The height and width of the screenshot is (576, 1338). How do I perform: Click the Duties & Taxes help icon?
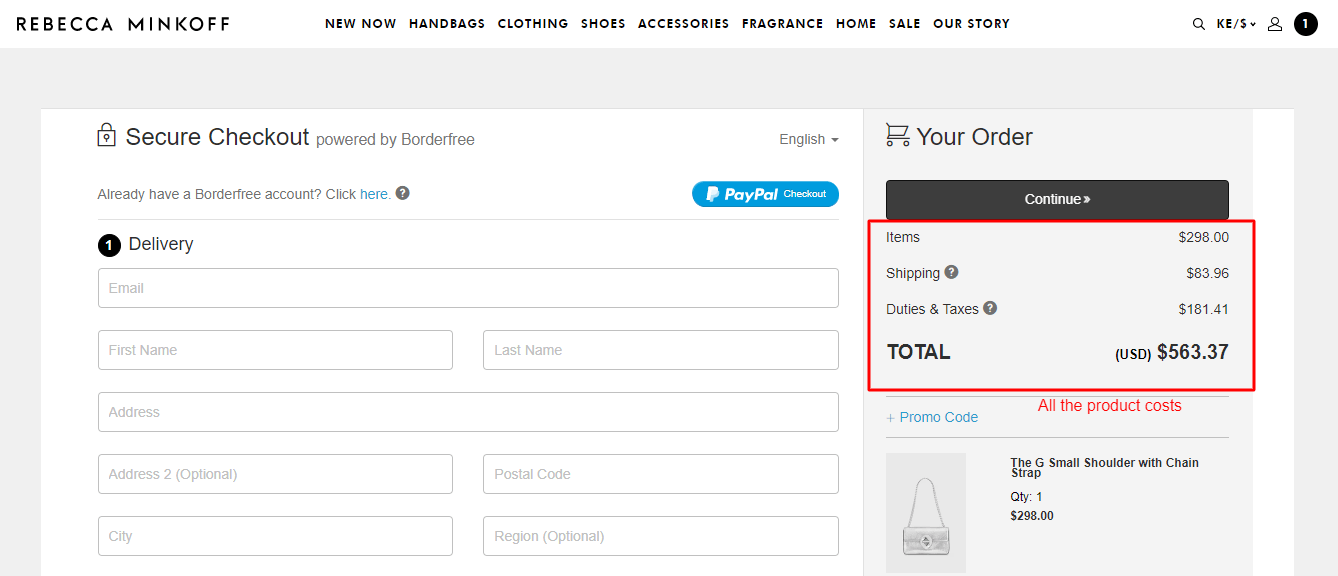pos(990,308)
